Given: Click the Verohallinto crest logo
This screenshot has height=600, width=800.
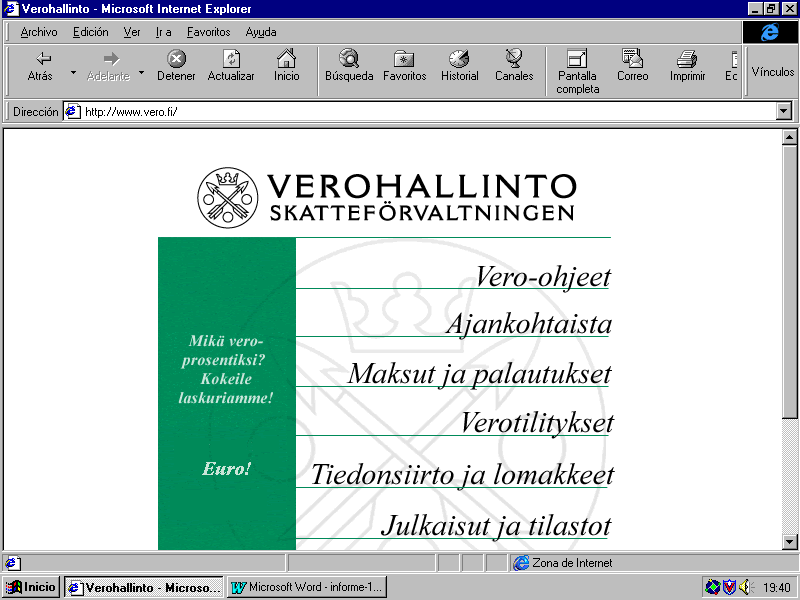Looking at the screenshot, I should point(228,197).
